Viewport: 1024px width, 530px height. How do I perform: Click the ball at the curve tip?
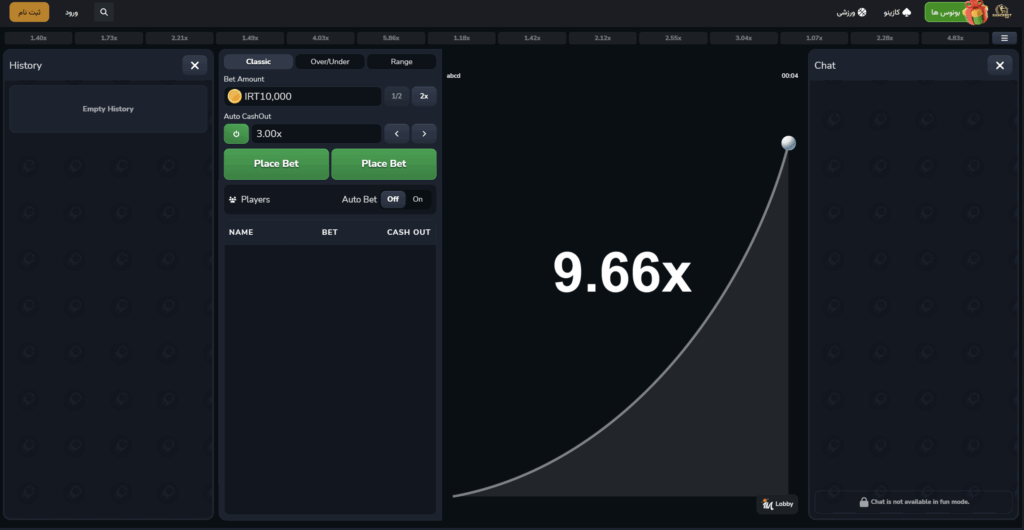coord(788,143)
